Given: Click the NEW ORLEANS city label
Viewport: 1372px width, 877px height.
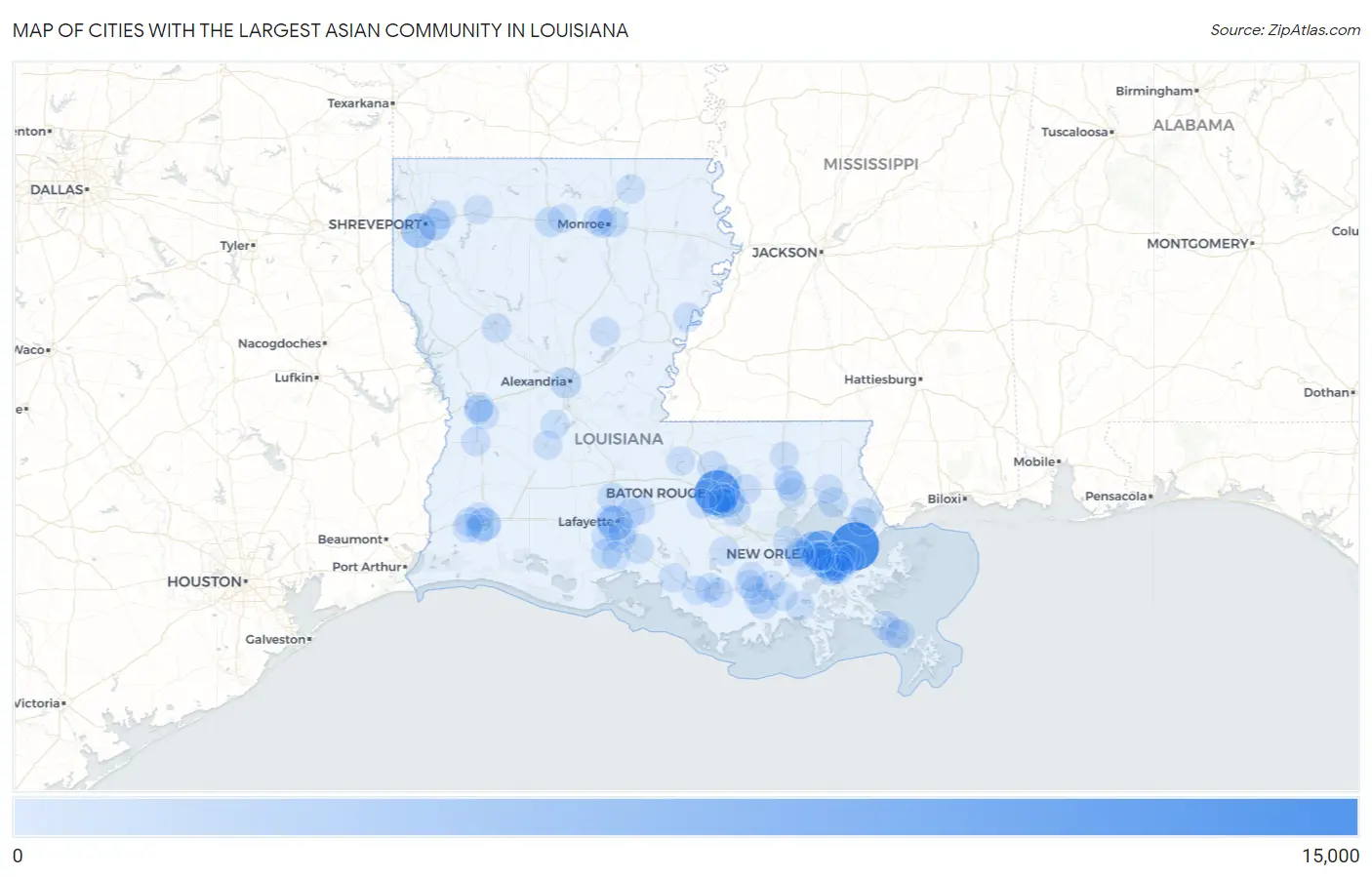Looking at the screenshot, I should (768, 554).
